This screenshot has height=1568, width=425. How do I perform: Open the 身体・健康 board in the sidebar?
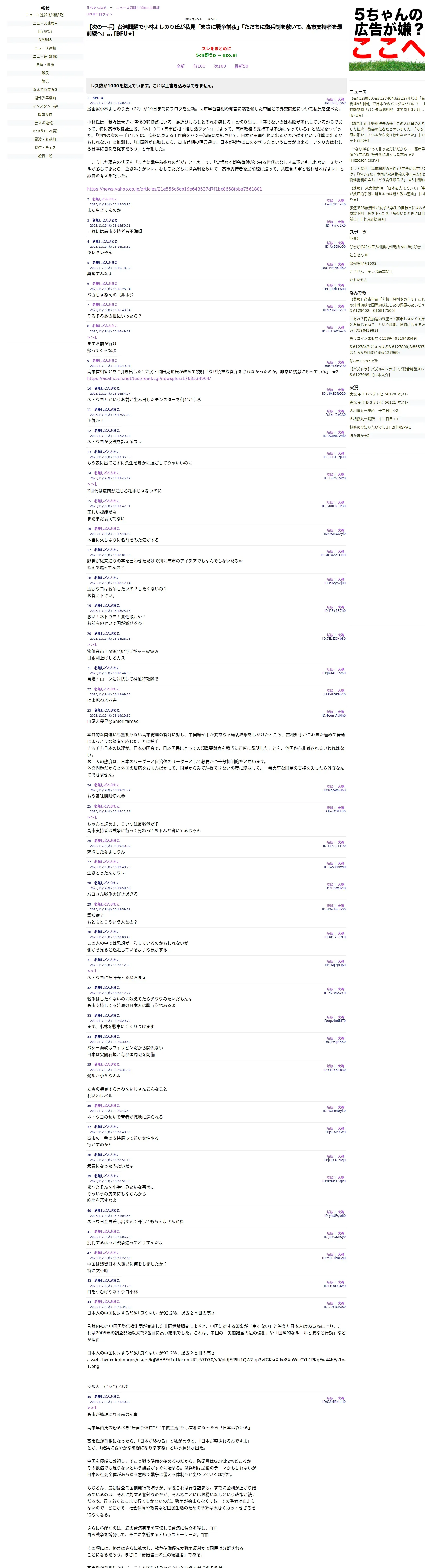pos(45,65)
